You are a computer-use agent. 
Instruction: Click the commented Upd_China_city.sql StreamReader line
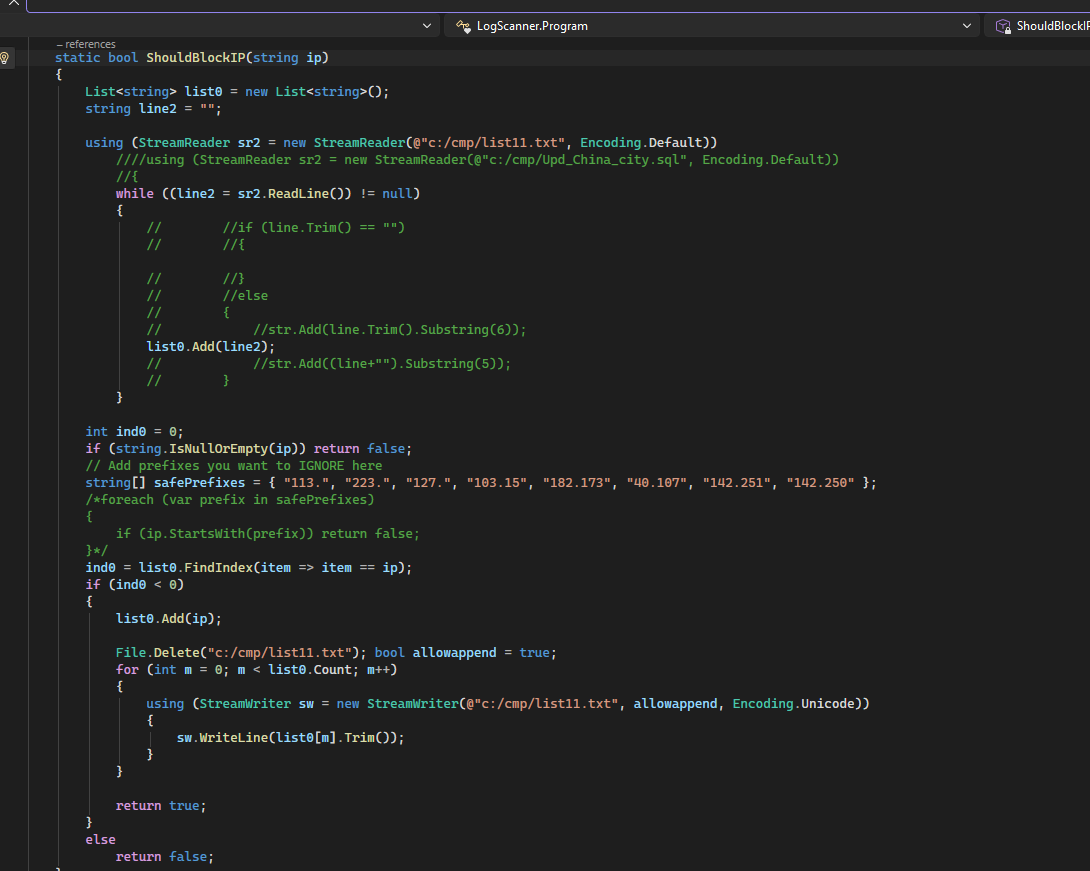click(x=478, y=160)
